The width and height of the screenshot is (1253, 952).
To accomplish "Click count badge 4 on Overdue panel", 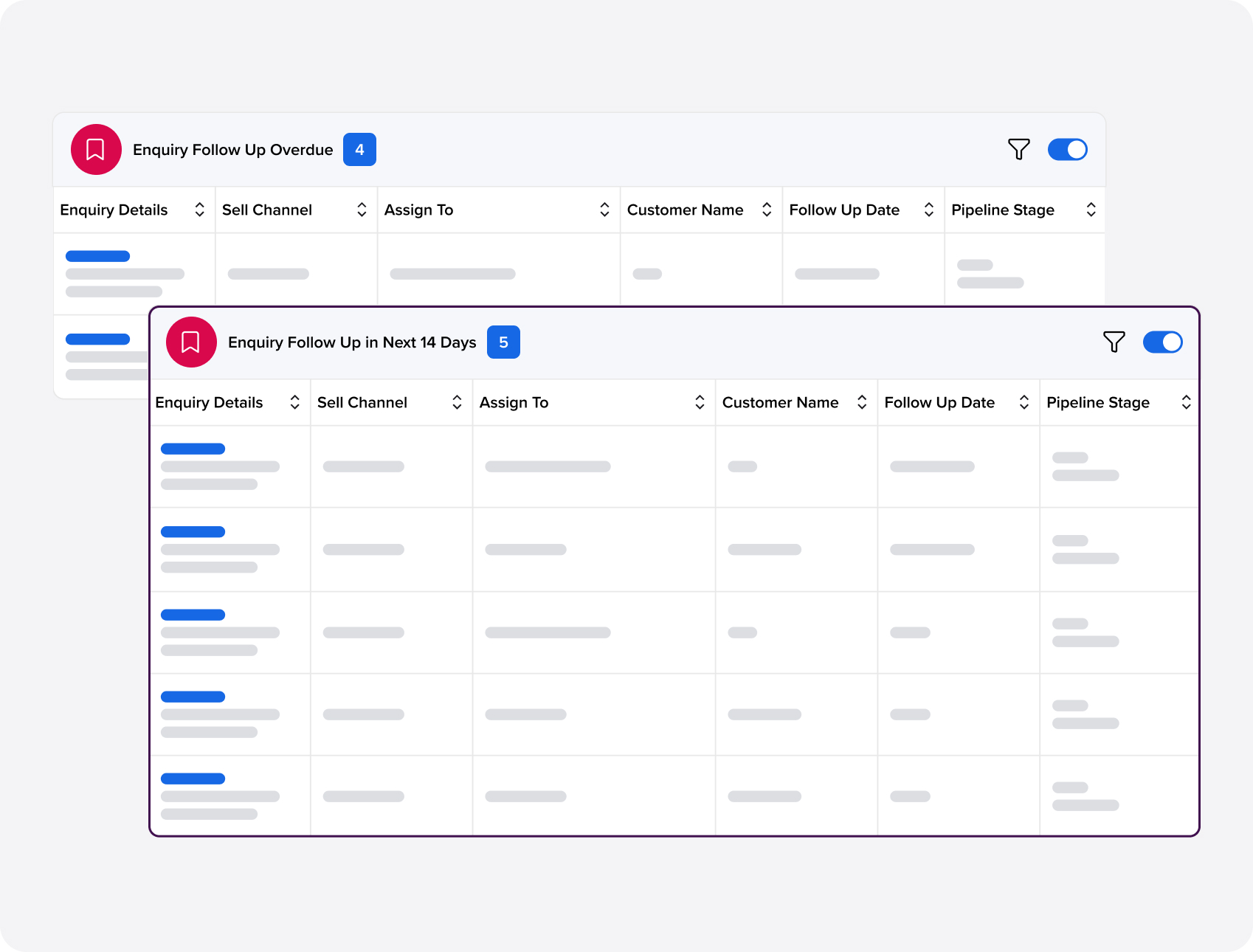I will [359, 150].
